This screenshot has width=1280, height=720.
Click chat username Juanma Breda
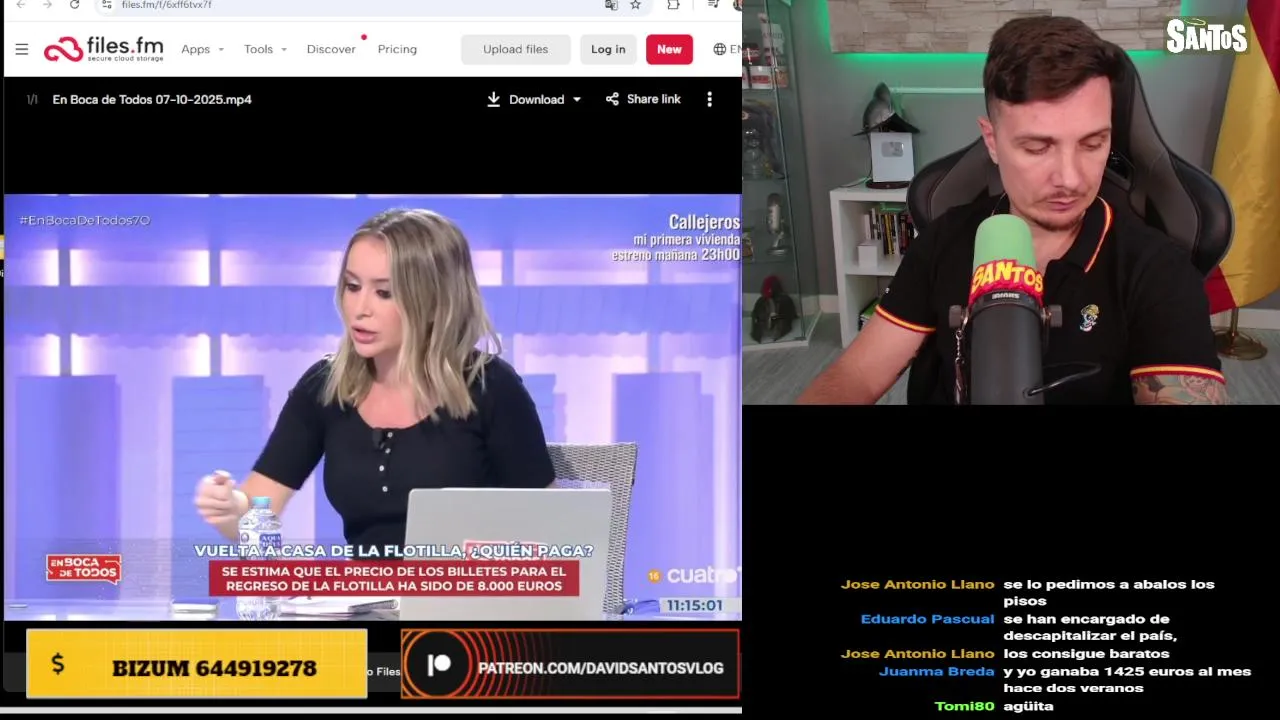(937, 671)
